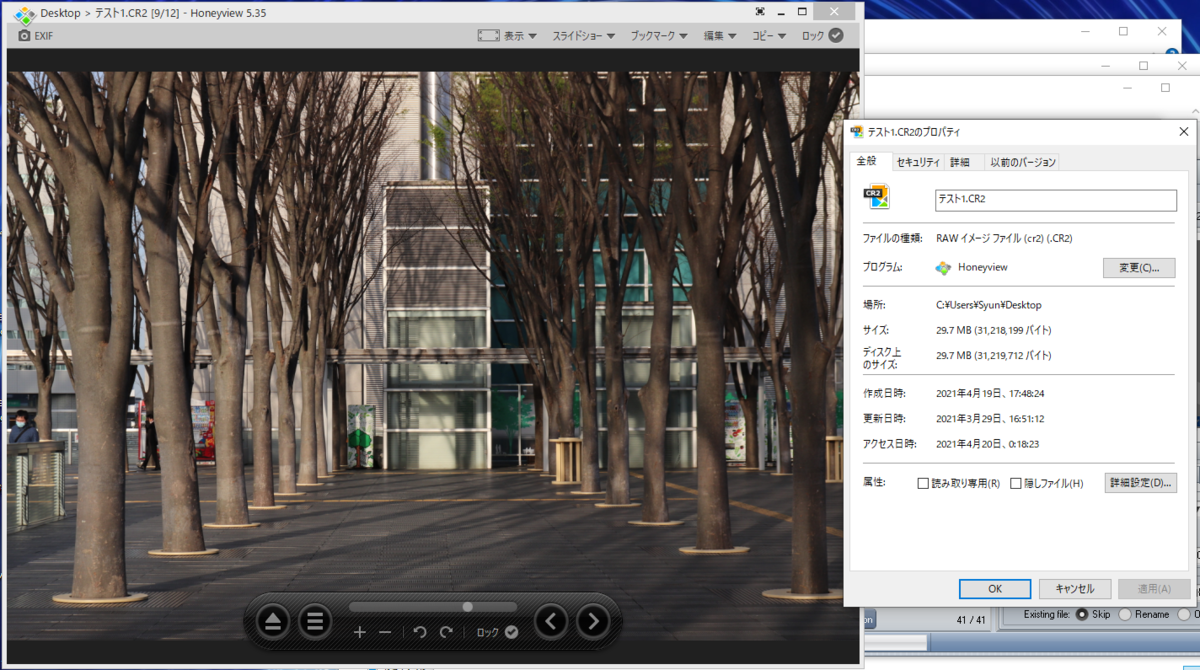Open file with eject button in control bar
Image resolution: width=1200 pixels, height=670 pixels.
273,621
